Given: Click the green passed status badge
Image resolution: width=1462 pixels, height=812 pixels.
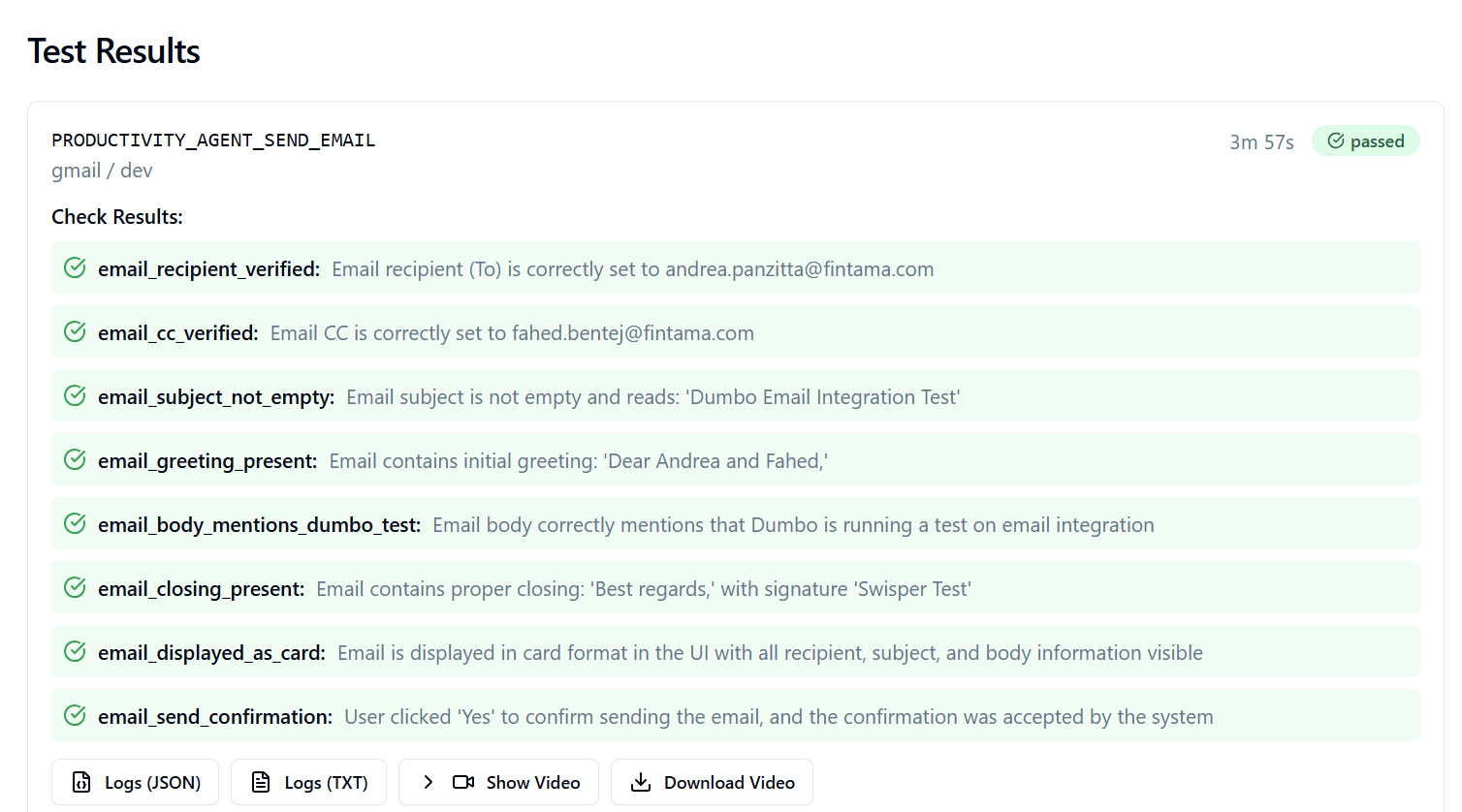Looking at the screenshot, I should click(1365, 141).
